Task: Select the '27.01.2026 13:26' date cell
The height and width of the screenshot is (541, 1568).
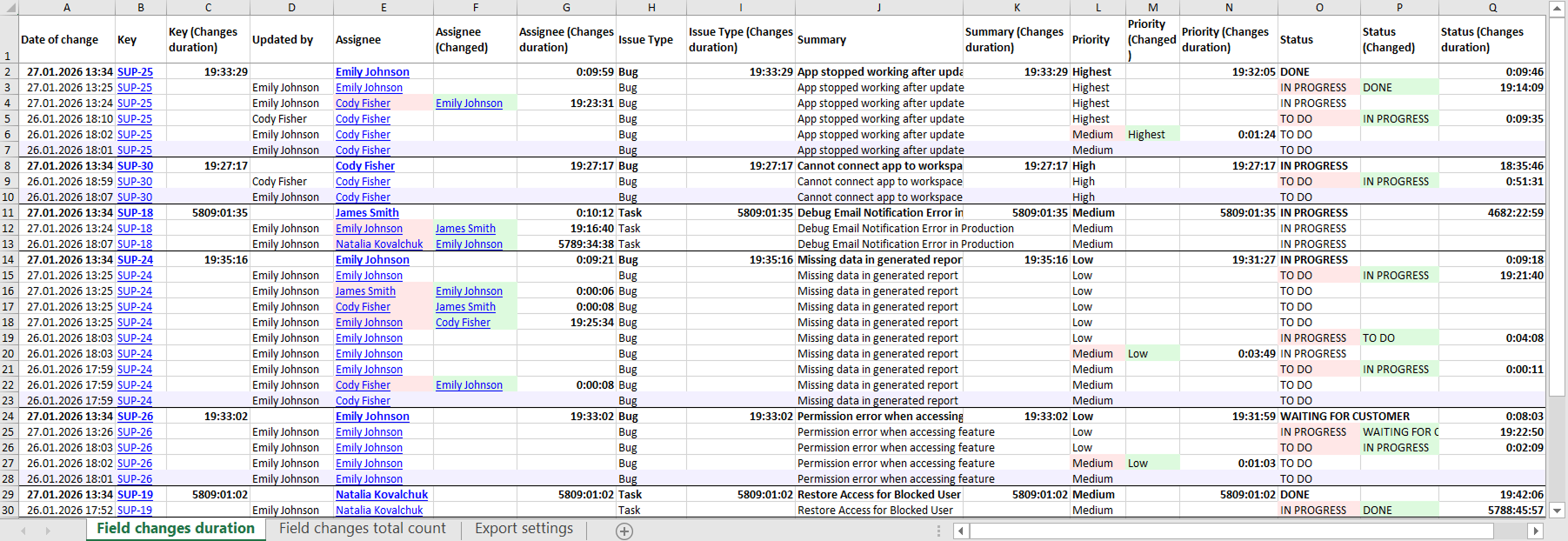Action: point(67,432)
